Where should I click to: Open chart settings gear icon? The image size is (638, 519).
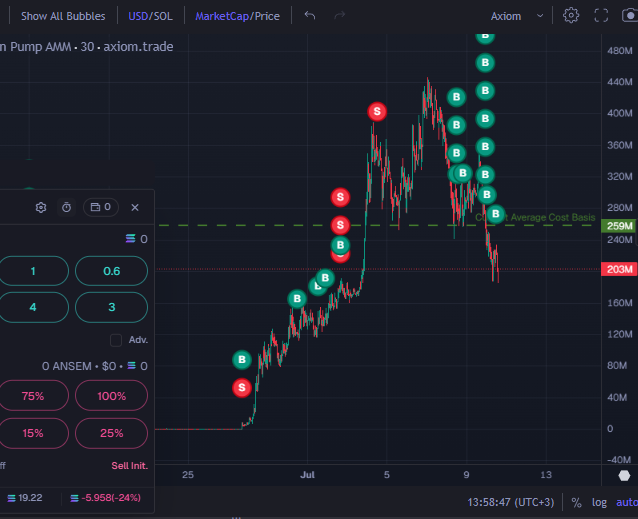coord(571,15)
